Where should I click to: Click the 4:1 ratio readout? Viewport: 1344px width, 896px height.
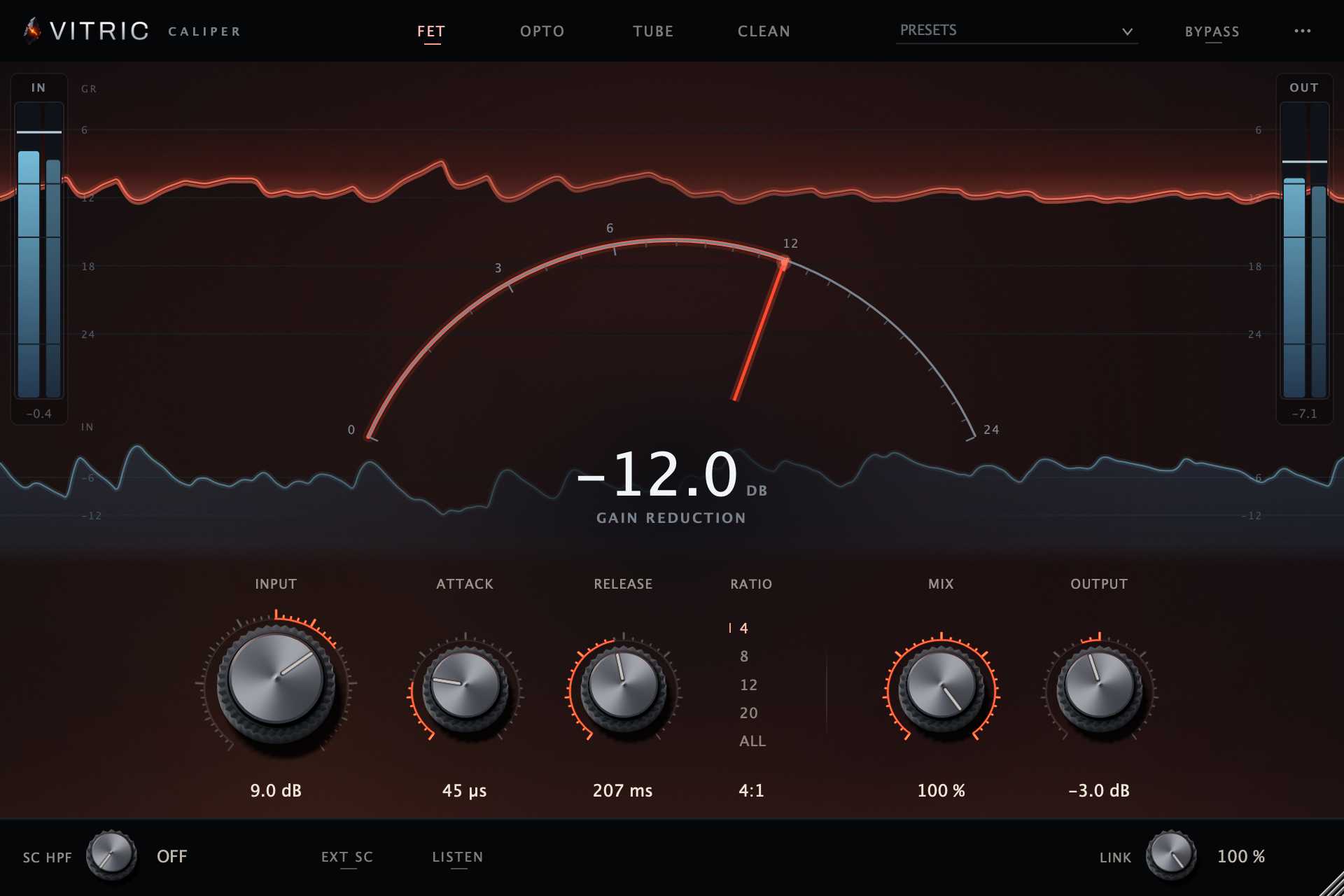coord(751,790)
